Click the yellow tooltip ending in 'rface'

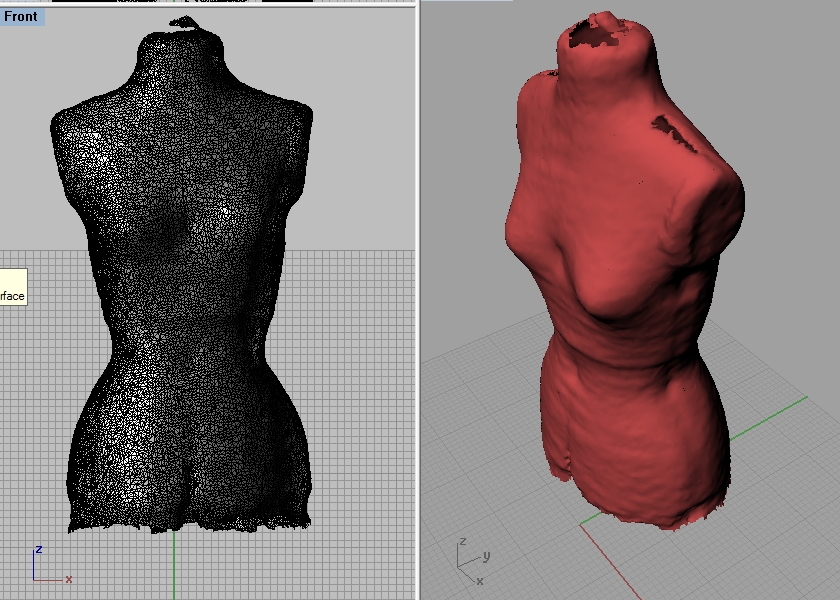tap(13, 288)
